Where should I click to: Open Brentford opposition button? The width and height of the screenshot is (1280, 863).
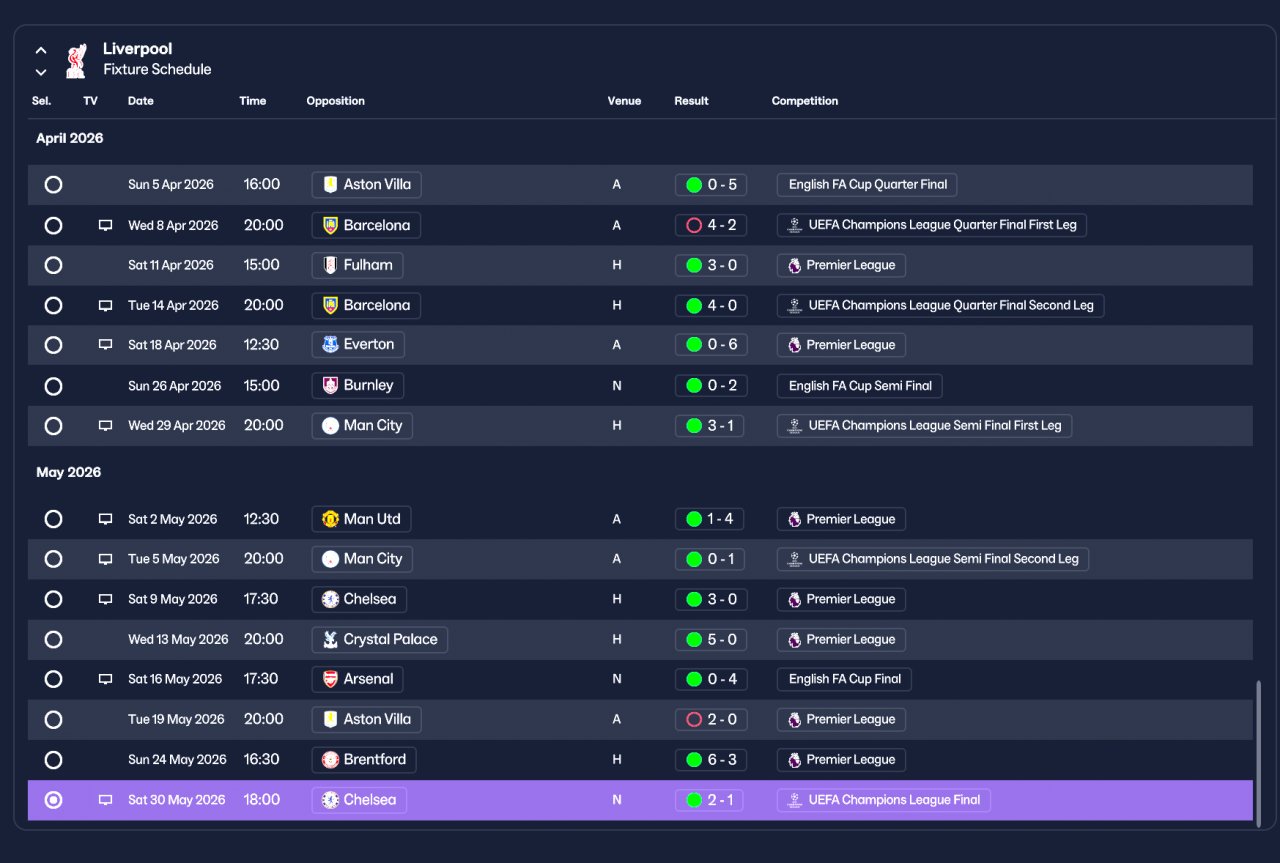(364, 759)
